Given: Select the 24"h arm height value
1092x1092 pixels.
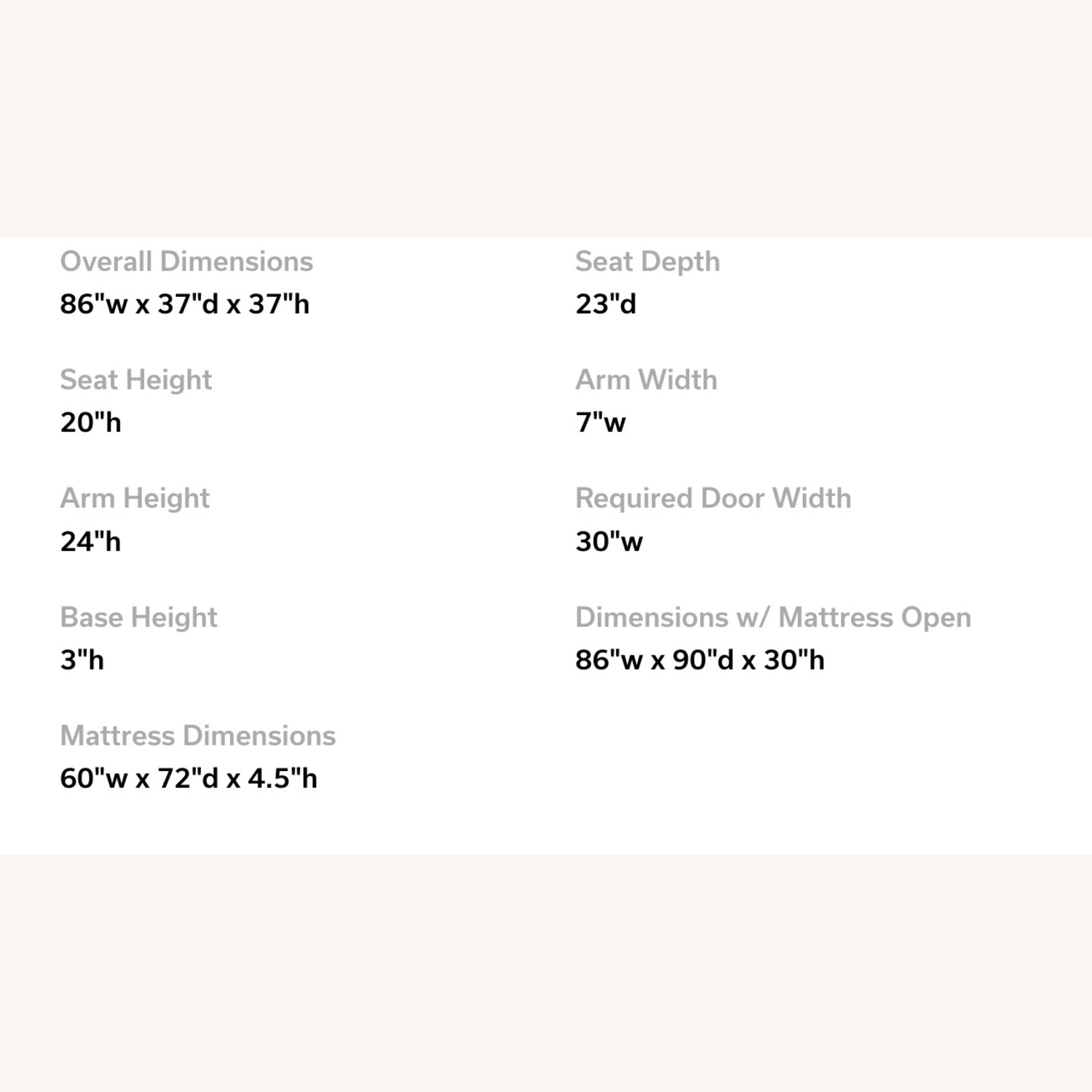Looking at the screenshot, I should (x=90, y=541).
